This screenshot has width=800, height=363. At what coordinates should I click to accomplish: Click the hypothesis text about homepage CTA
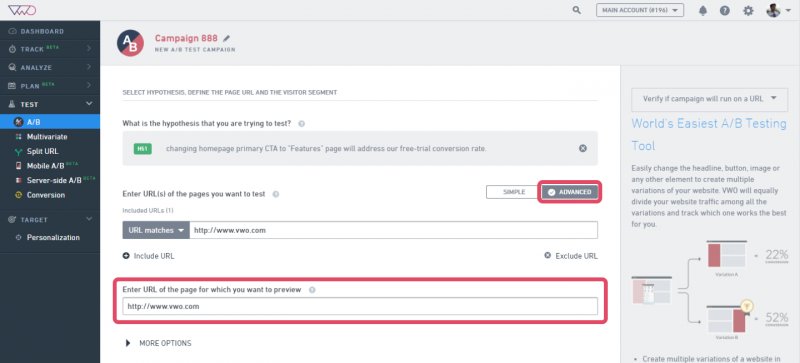326,149
